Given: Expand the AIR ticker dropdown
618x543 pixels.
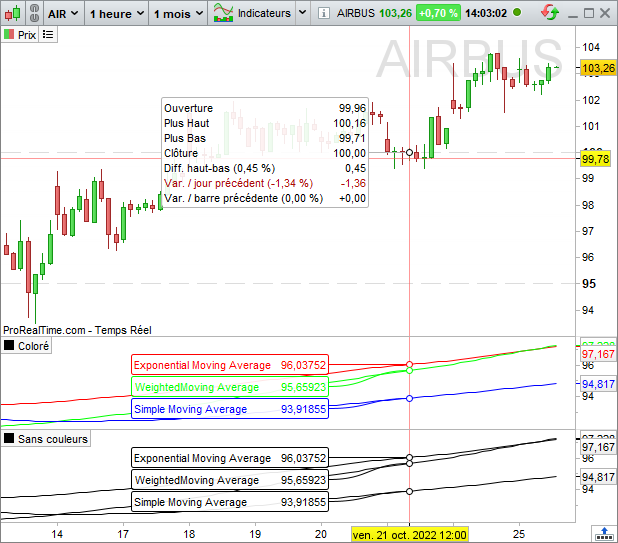Looking at the screenshot, I should coord(63,14).
